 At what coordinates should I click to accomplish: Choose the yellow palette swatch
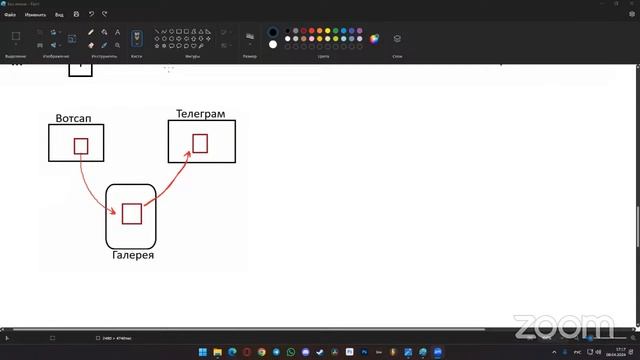(x=328, y=31)
